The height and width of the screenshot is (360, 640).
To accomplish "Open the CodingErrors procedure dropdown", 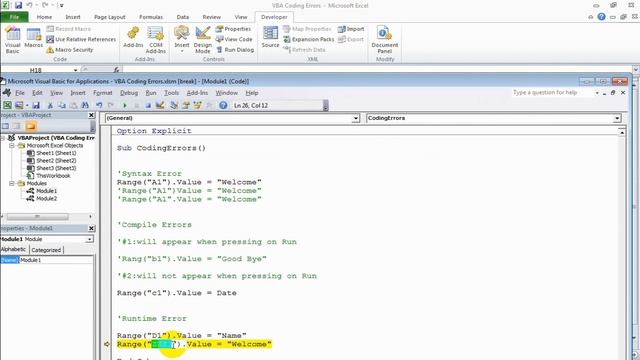I will [x=617, y=118].
